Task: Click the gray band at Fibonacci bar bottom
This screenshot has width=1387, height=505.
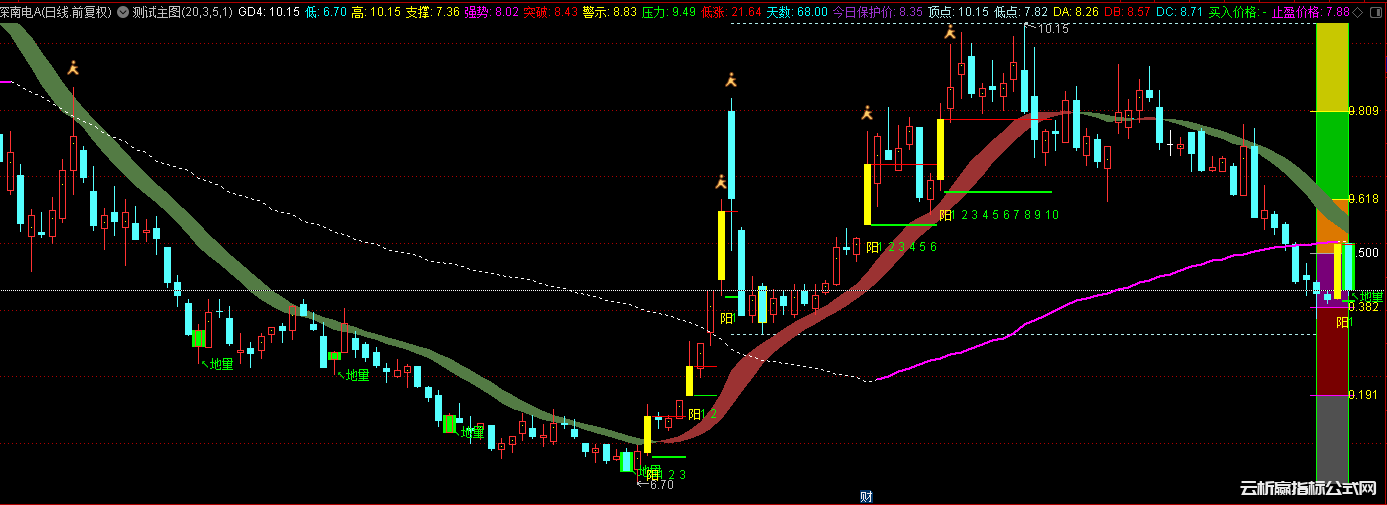Action: pos(1332,438)
